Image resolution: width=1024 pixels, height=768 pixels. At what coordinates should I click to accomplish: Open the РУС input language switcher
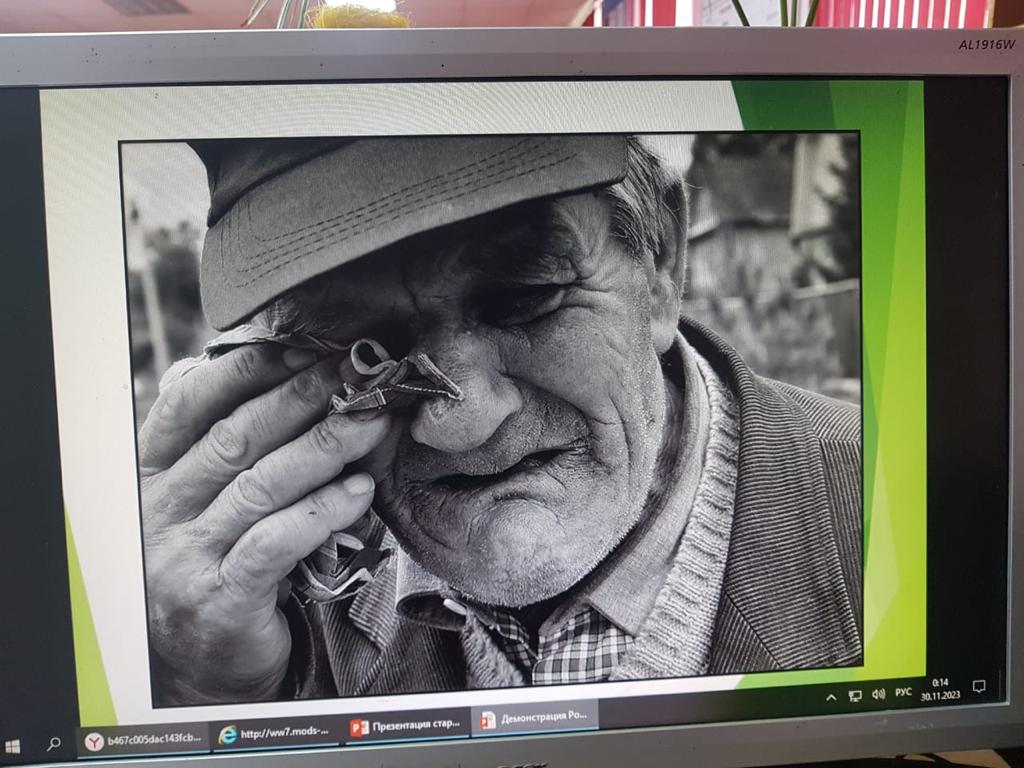coord(903,691)
